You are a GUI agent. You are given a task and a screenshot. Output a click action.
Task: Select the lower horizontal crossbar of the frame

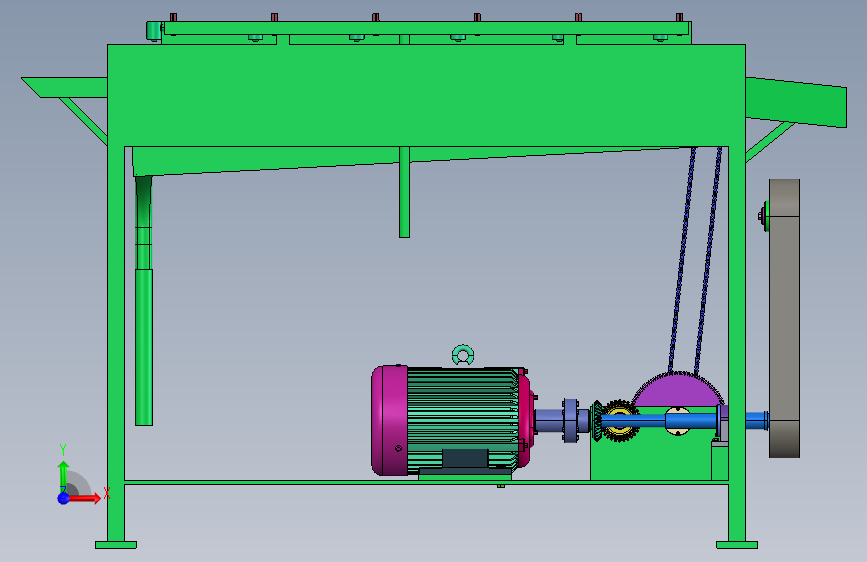[x=426, y=483]
